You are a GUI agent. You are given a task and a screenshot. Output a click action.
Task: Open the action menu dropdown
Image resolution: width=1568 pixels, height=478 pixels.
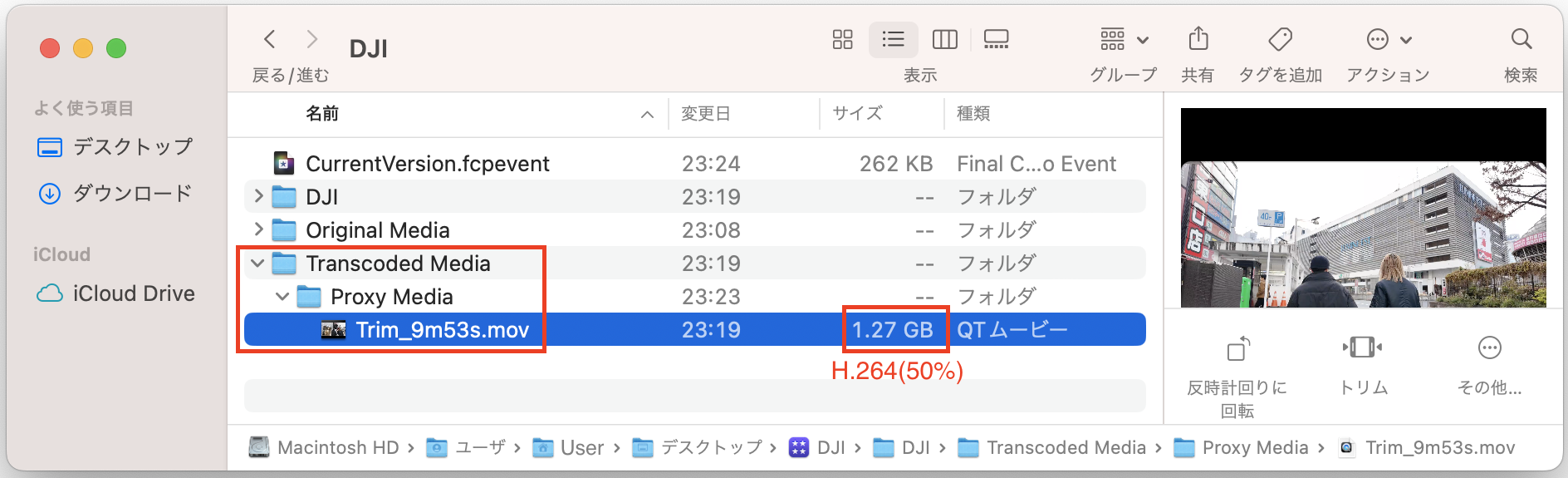click(x=1389, y=39)
